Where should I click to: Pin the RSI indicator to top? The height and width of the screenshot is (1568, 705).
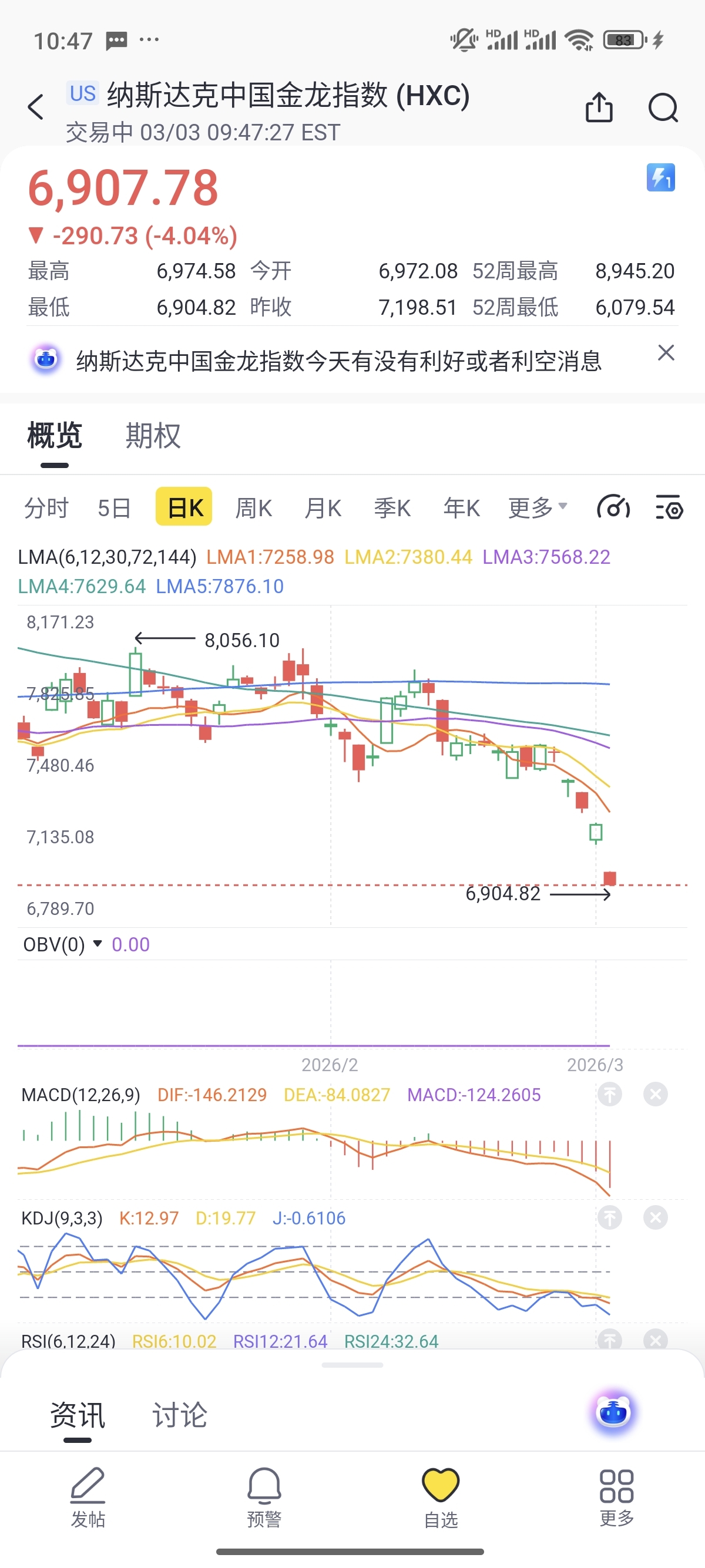pos(609,1339)
